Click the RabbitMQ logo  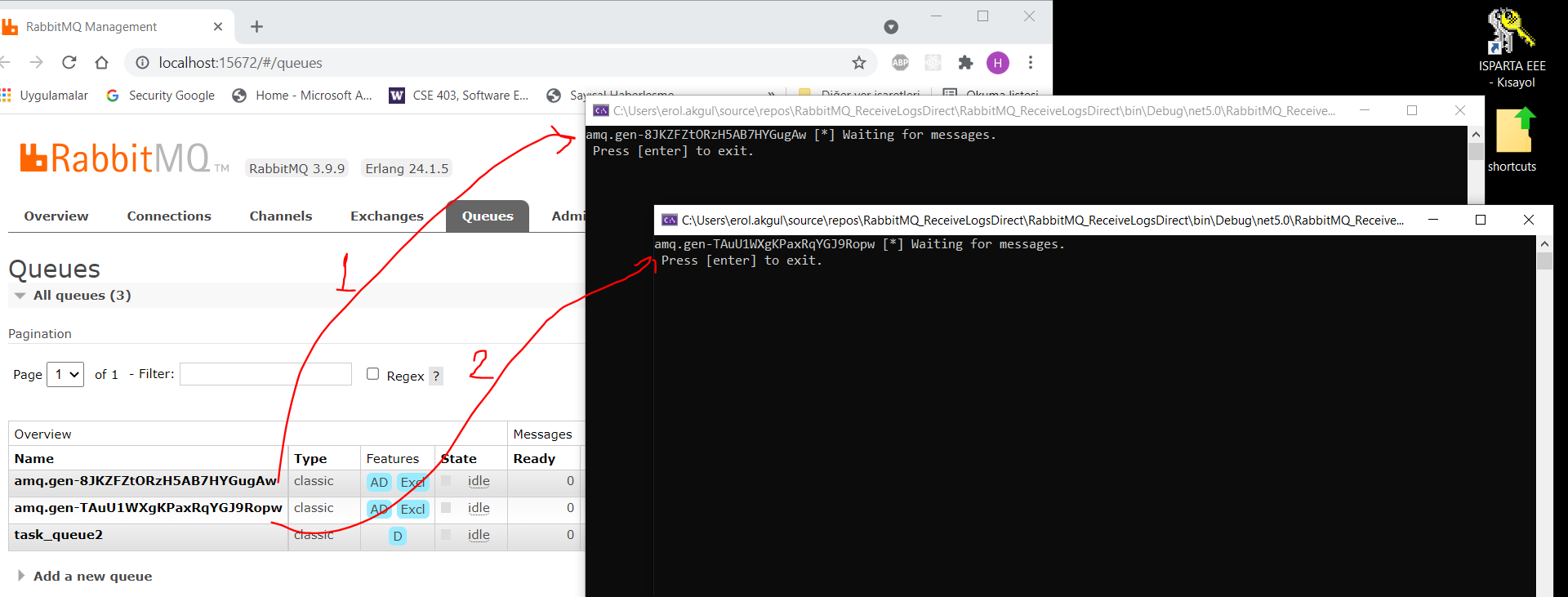[115, 158]
